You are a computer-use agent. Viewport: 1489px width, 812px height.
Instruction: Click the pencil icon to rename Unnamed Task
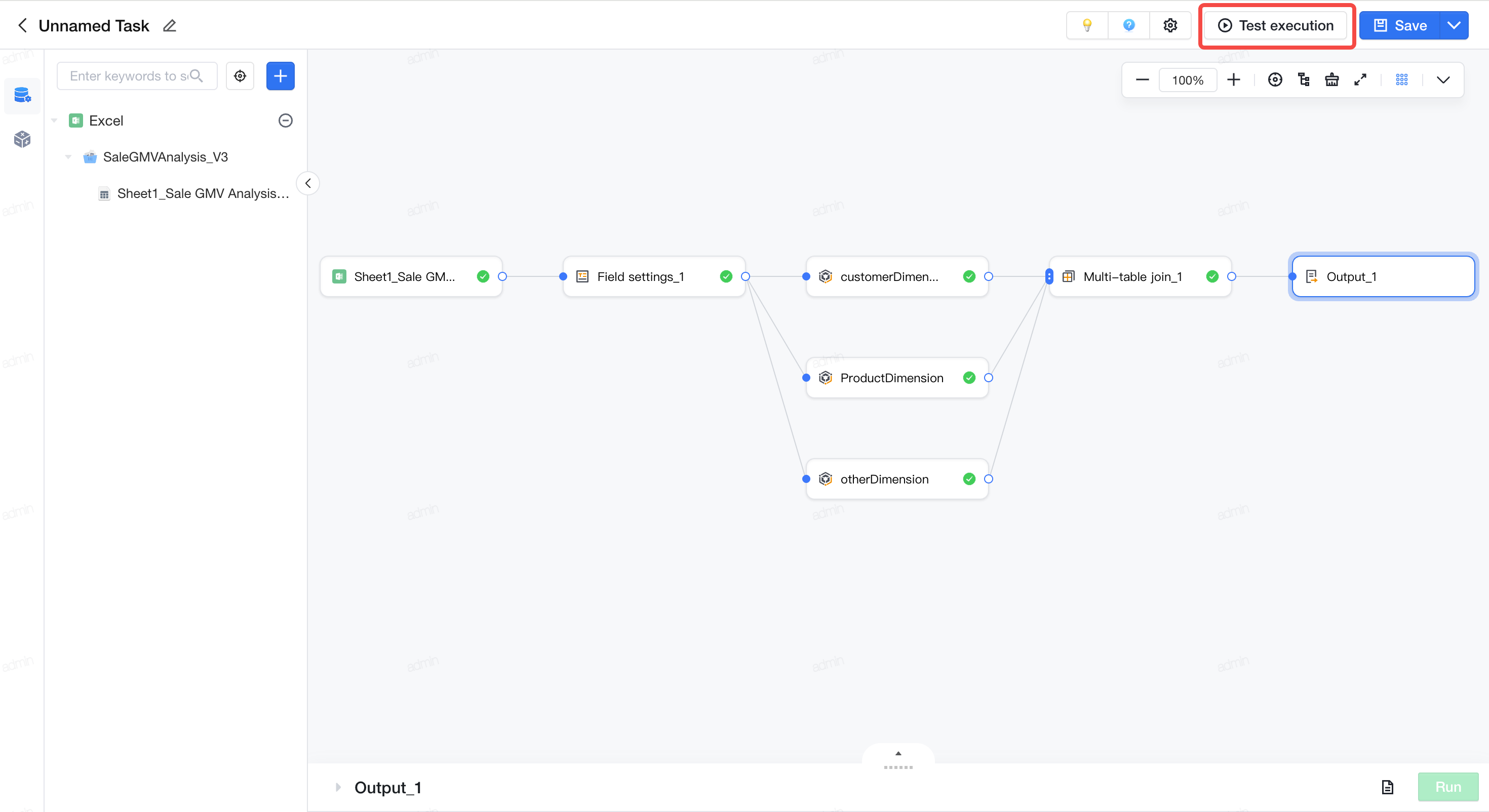pos(169,25)
